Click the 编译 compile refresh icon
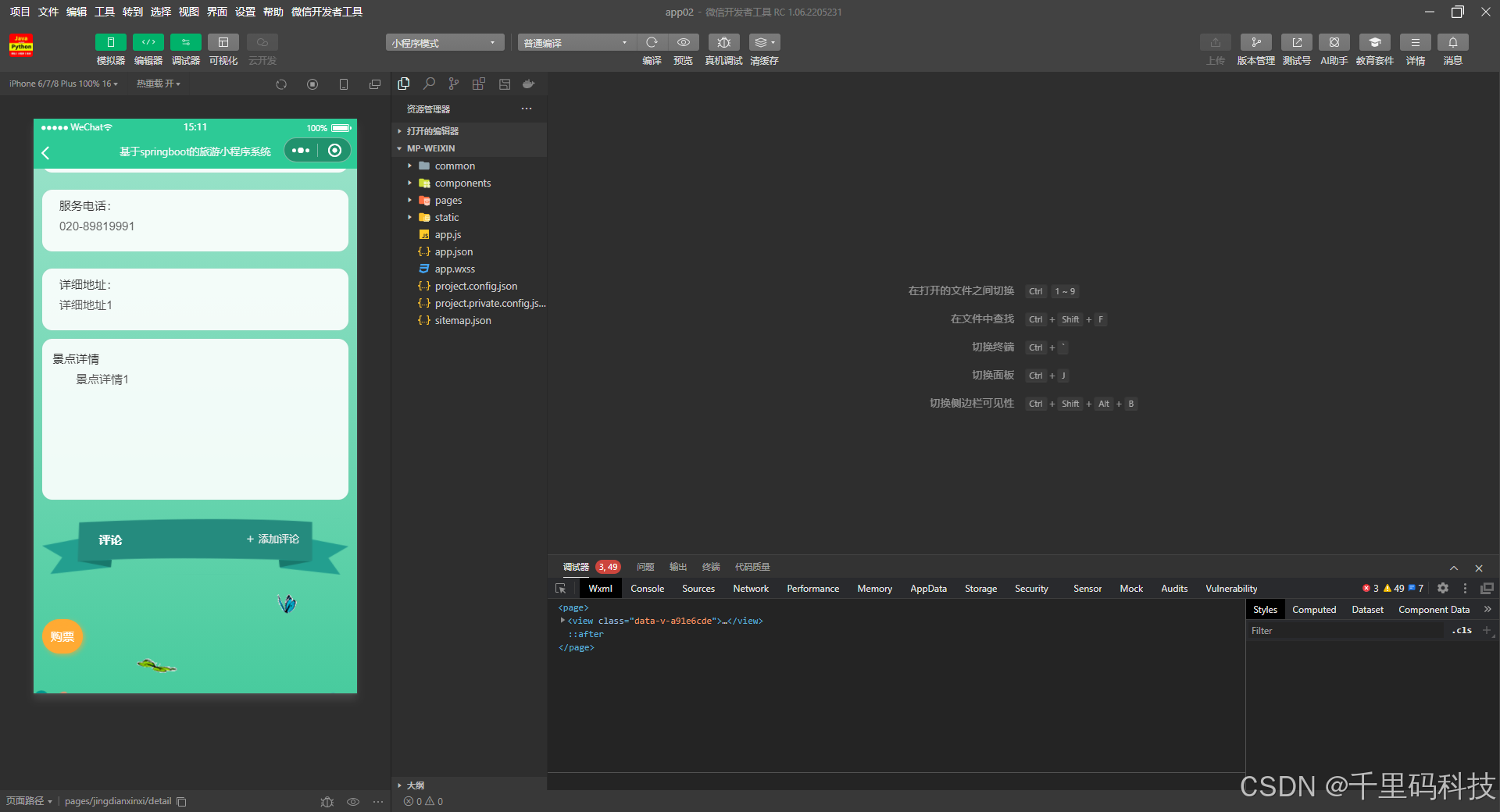 click(x=652, y=42)
